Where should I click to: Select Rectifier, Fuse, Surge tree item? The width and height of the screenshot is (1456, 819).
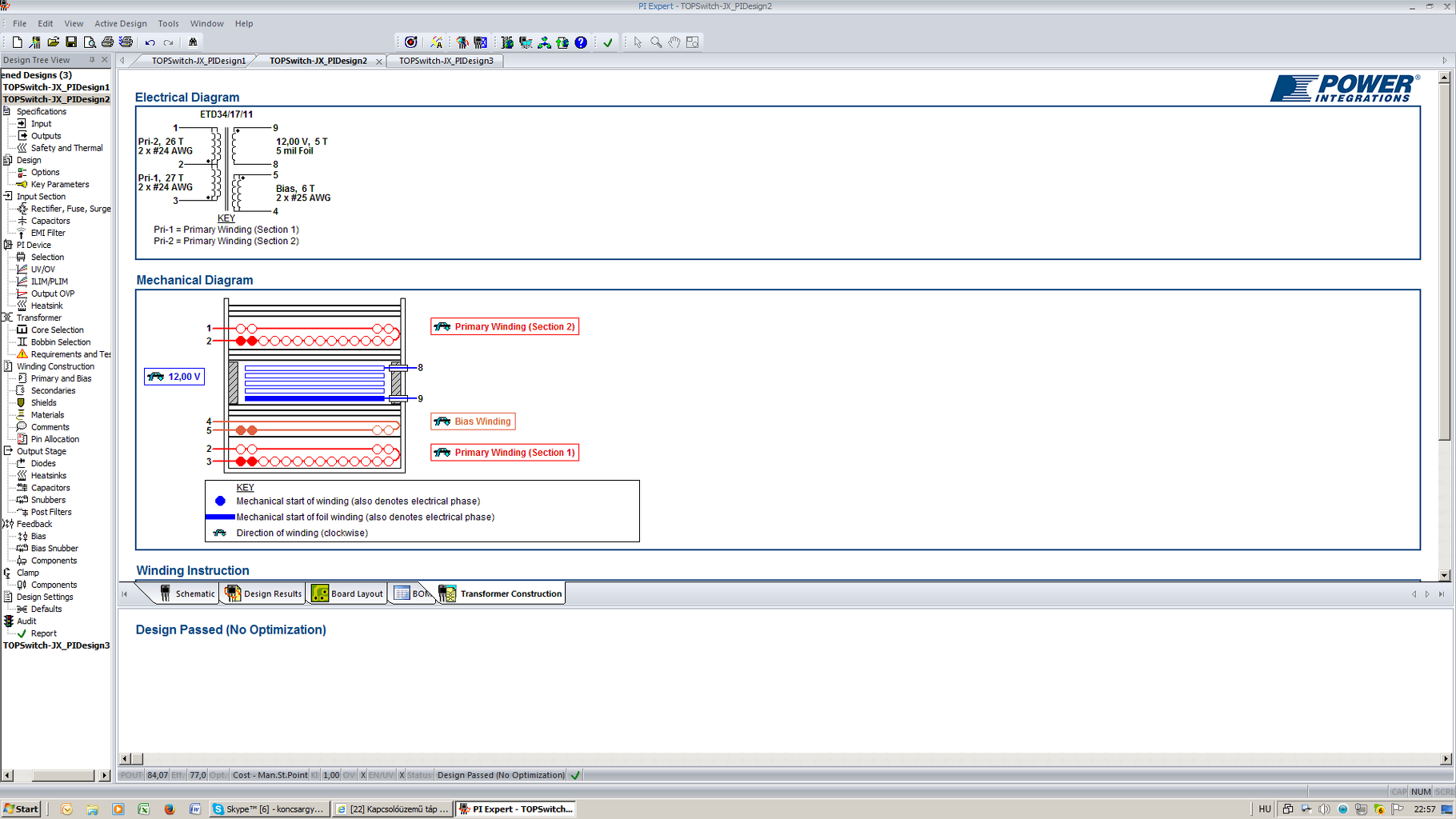coord(70,209)
